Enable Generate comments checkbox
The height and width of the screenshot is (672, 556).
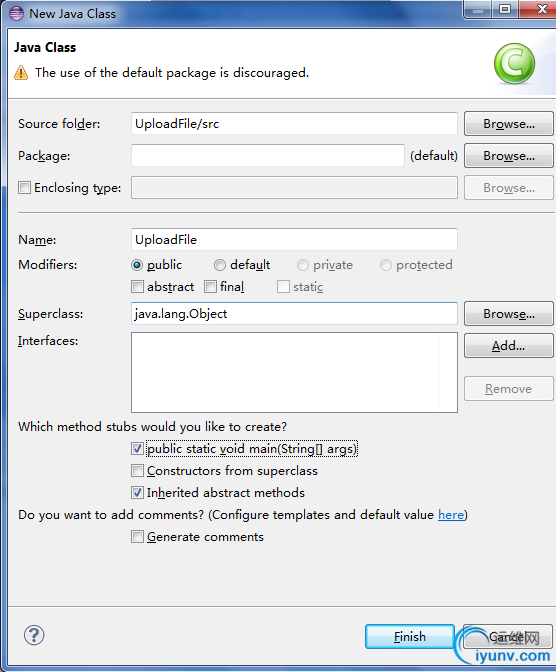(137, 537)
